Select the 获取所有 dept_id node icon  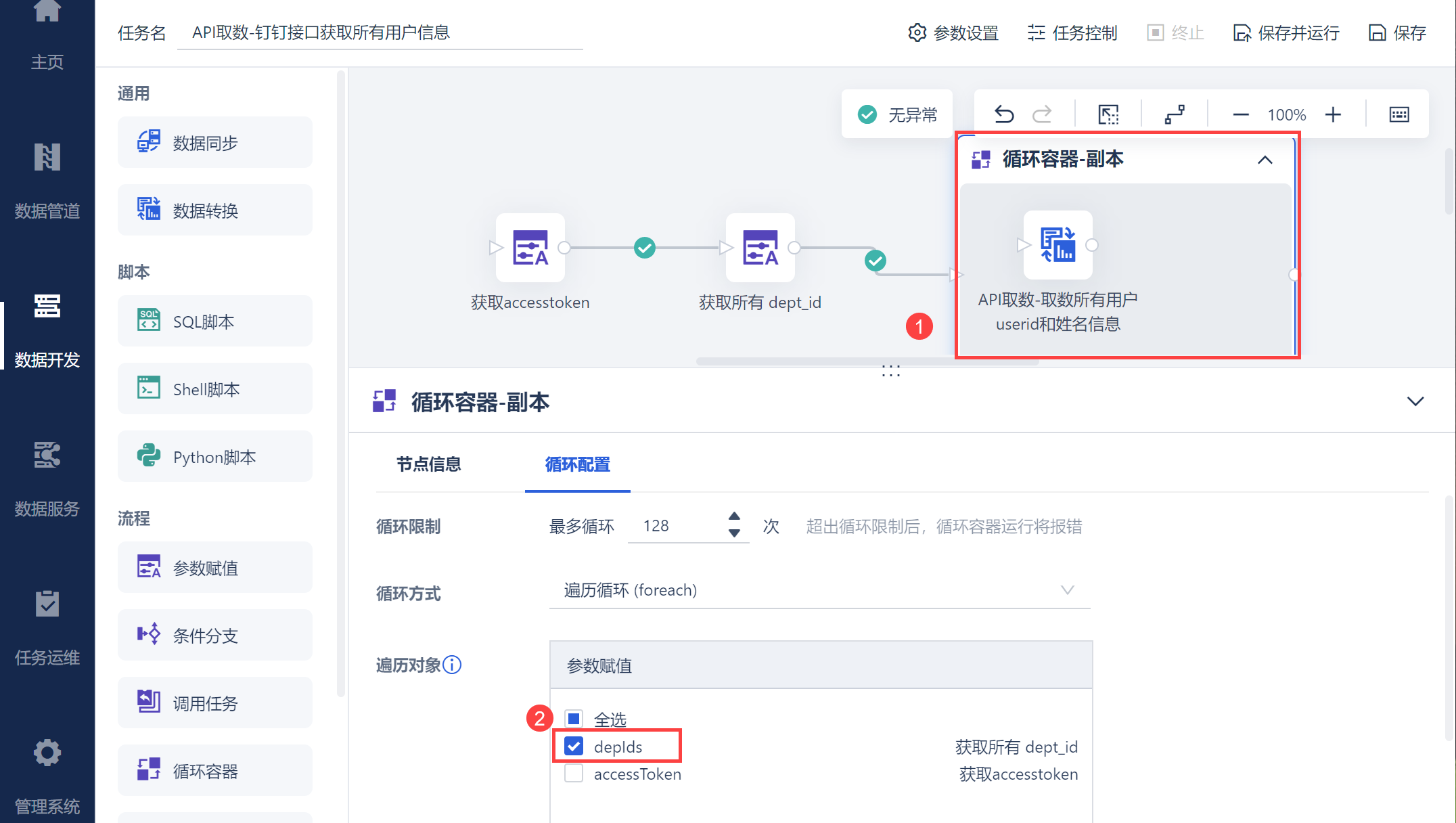[x=760, y=248]
